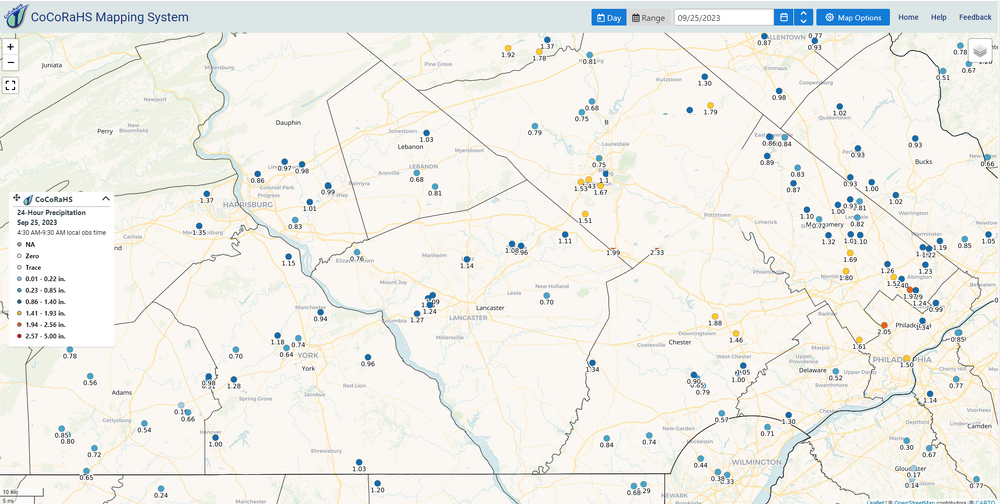Open the Feedback link
Image resolution: width=1000 pixels, height=504 pixels.
click(974, 17)
